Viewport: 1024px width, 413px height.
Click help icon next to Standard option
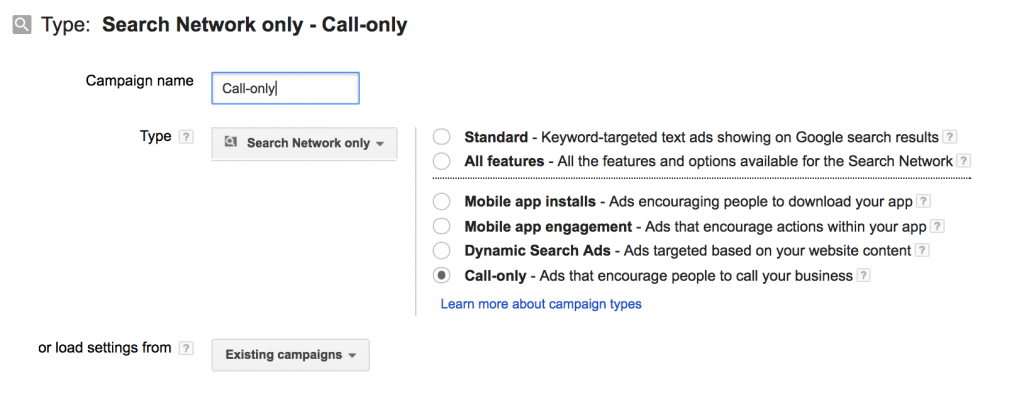[950, 137]
